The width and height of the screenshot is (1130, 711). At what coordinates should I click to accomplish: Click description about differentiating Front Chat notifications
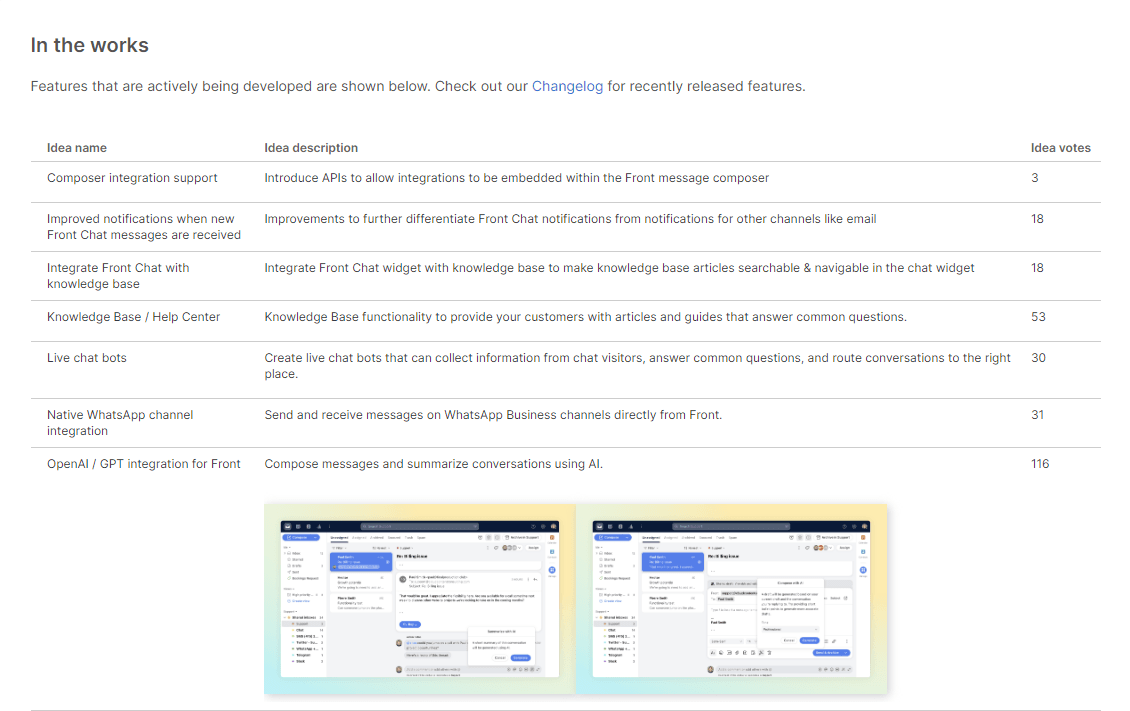pos(570,219)
